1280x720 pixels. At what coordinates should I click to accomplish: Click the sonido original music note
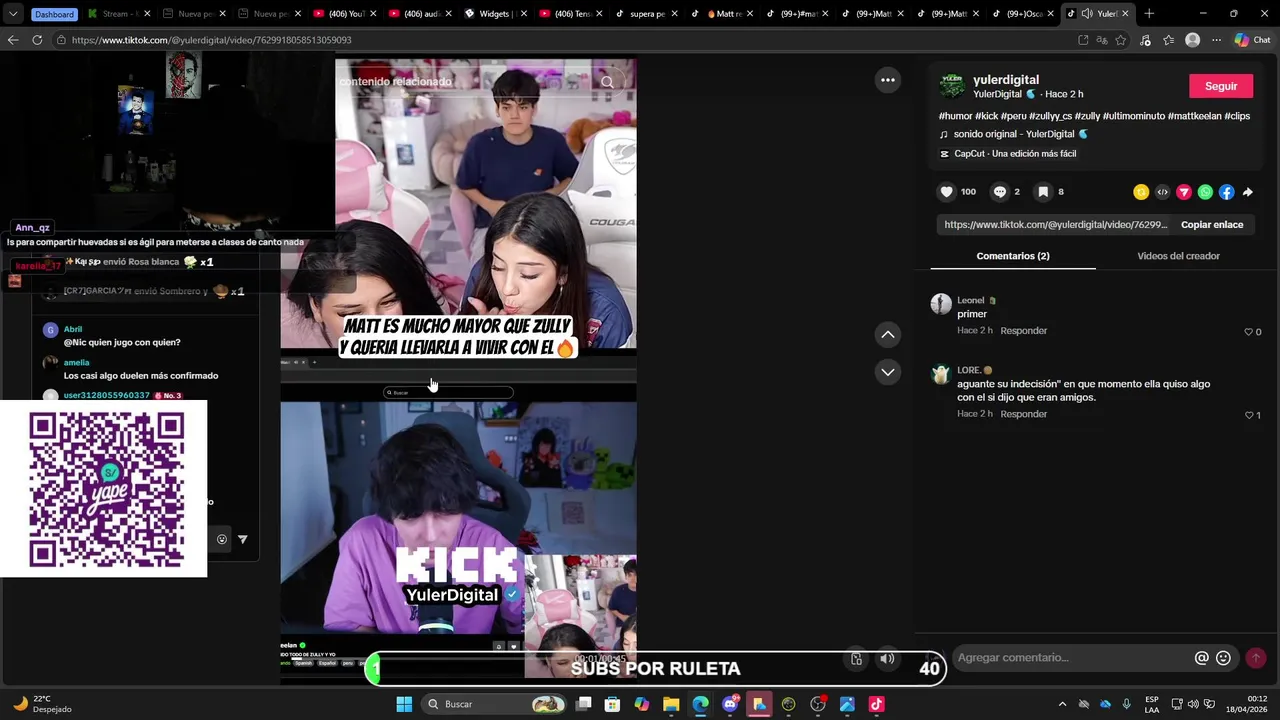pyautogui.click(x=944, y=134)
